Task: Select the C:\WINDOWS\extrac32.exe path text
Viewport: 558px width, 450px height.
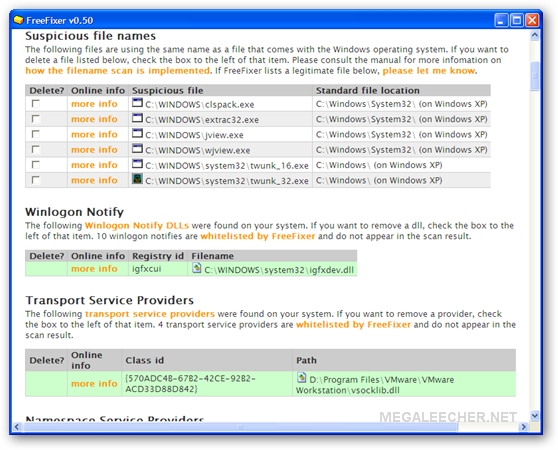Action: (202, 120)
